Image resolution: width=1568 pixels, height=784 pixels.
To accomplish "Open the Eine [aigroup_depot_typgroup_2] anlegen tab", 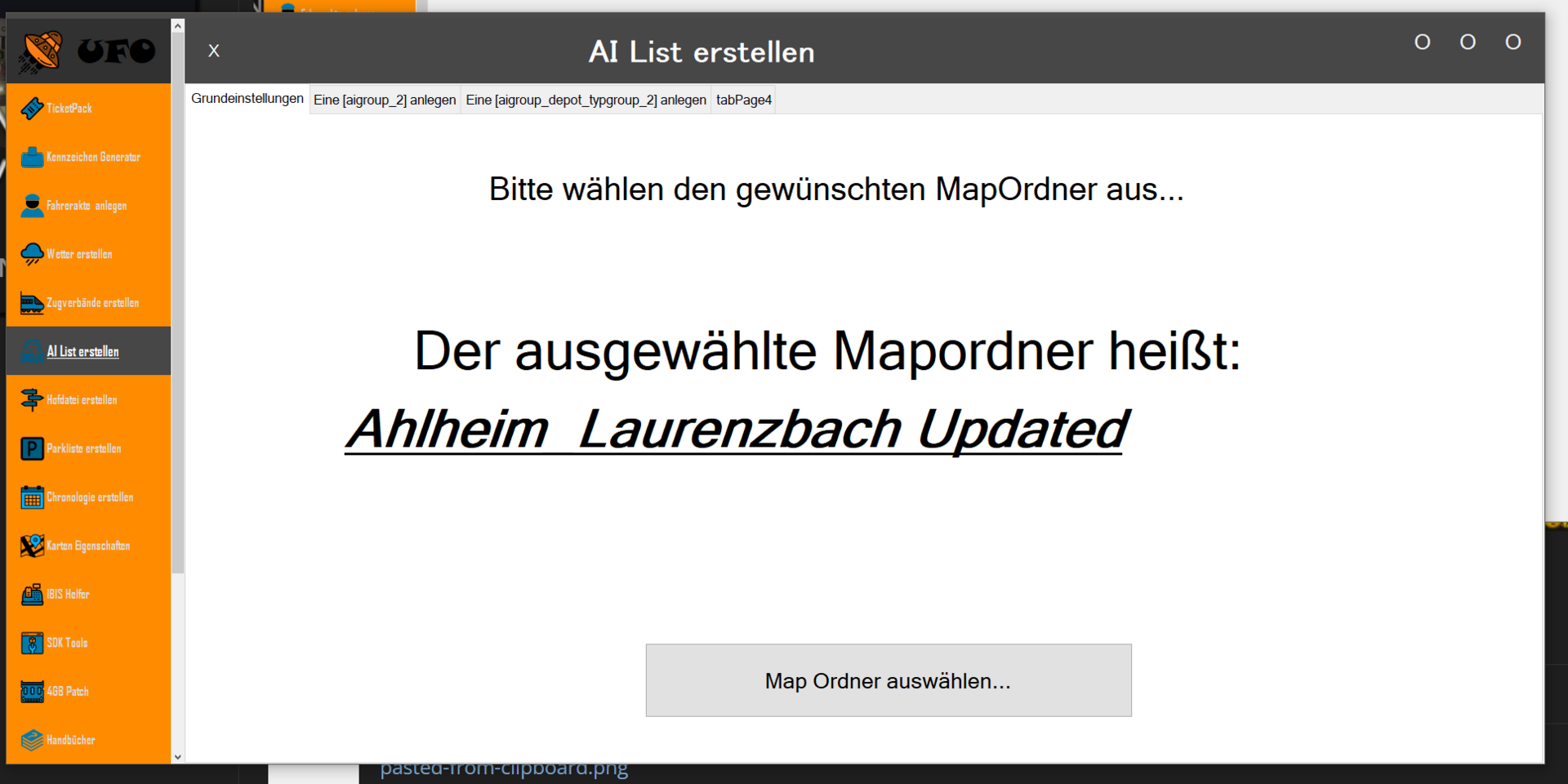I will click(x=586, y=100).
